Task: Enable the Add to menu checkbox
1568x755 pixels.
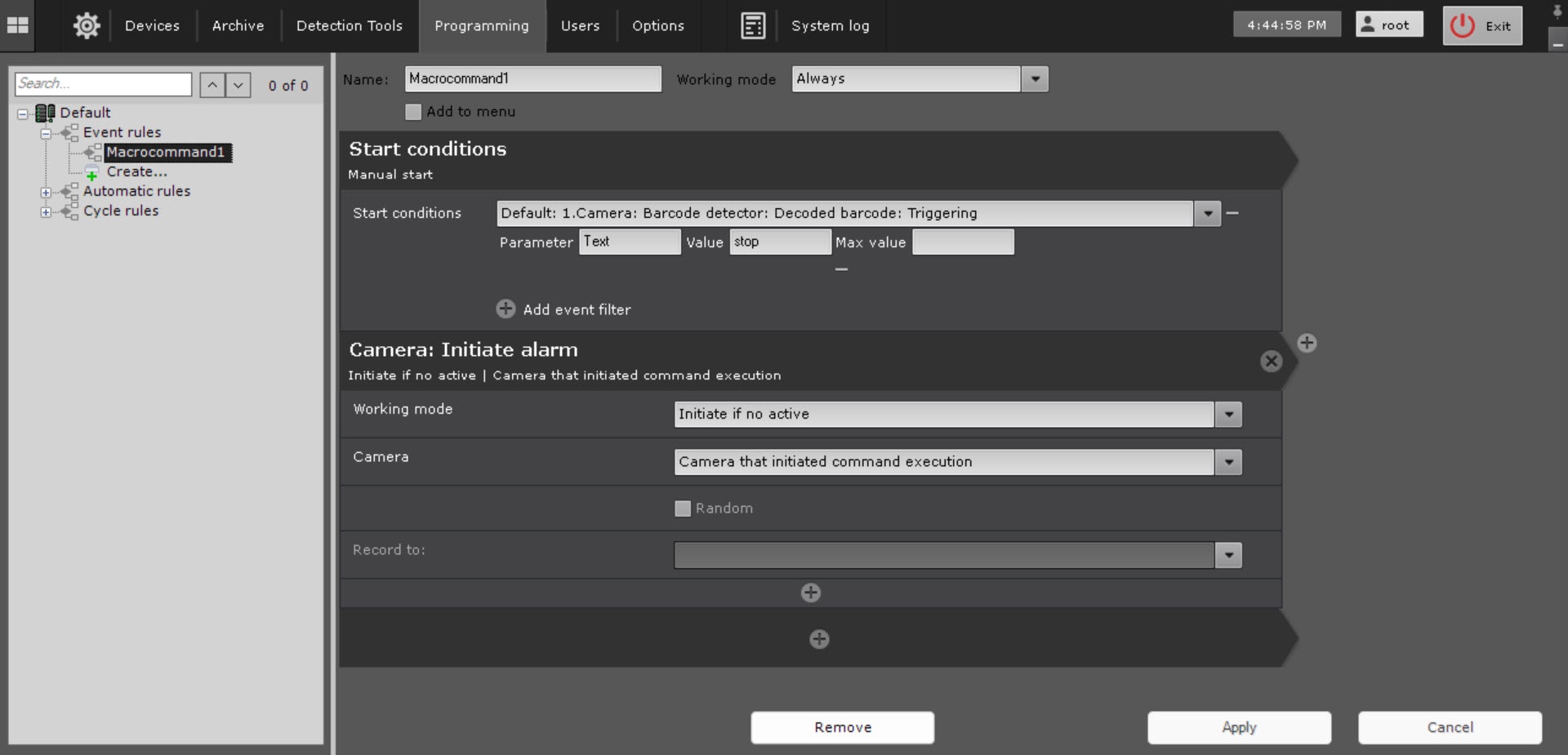Action: pyautogui.click(x=413, y=112)
